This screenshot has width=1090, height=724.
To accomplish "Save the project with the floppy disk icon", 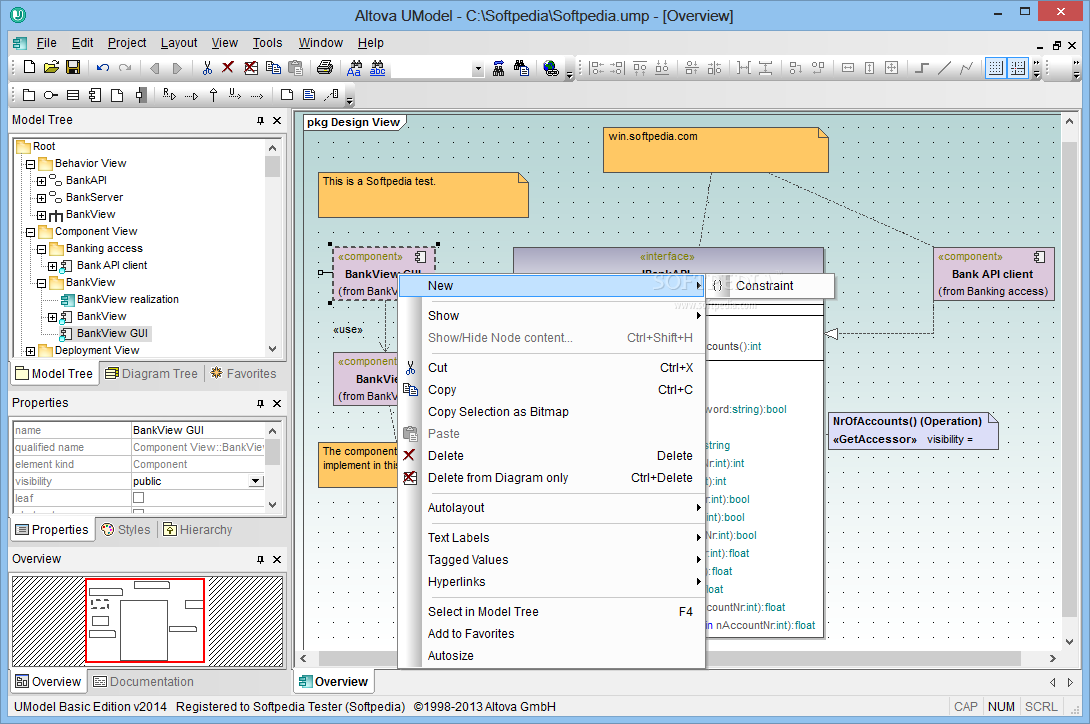I will (73, 67).
